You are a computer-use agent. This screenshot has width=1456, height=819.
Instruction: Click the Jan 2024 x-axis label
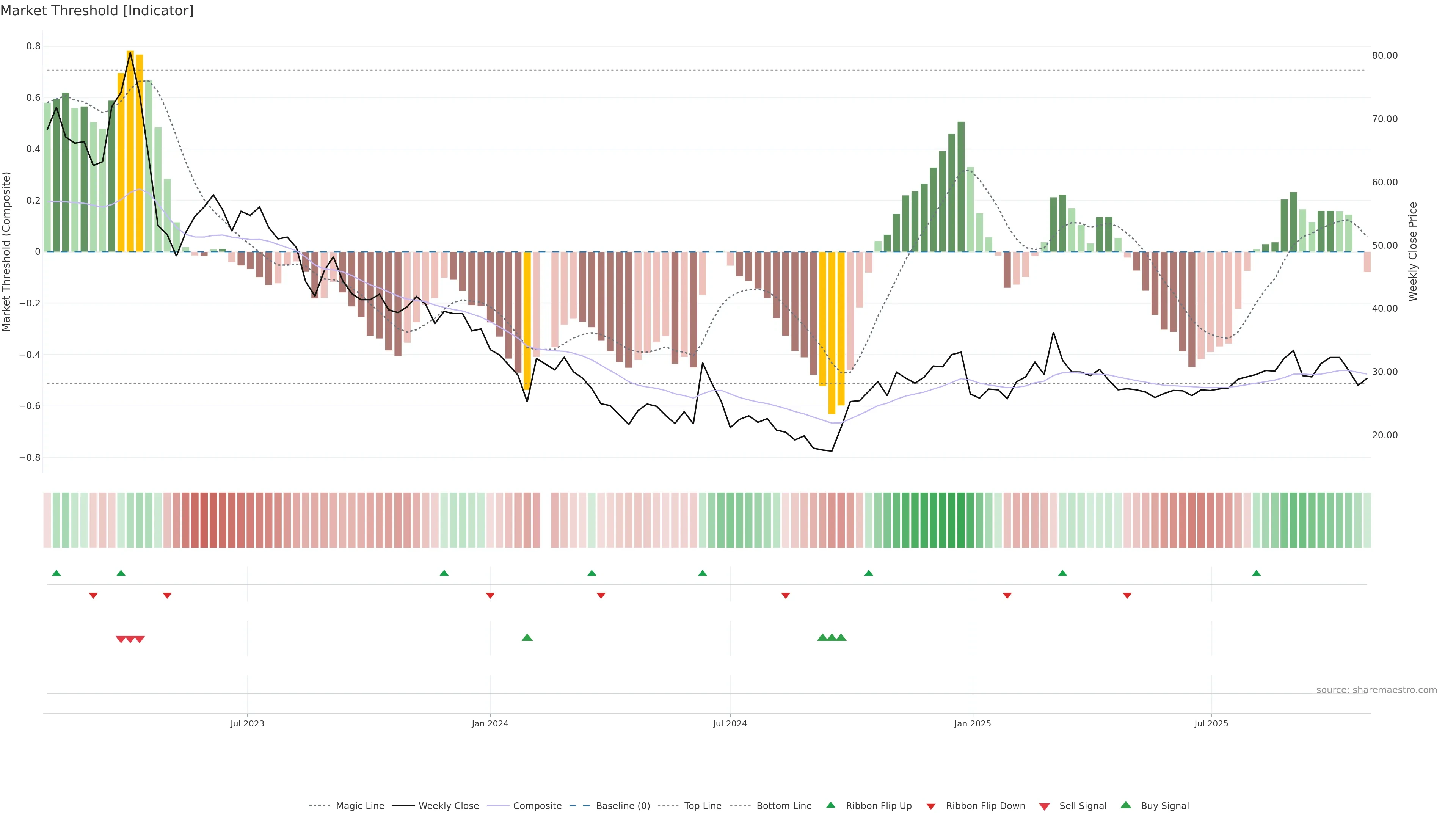[490, 723]
